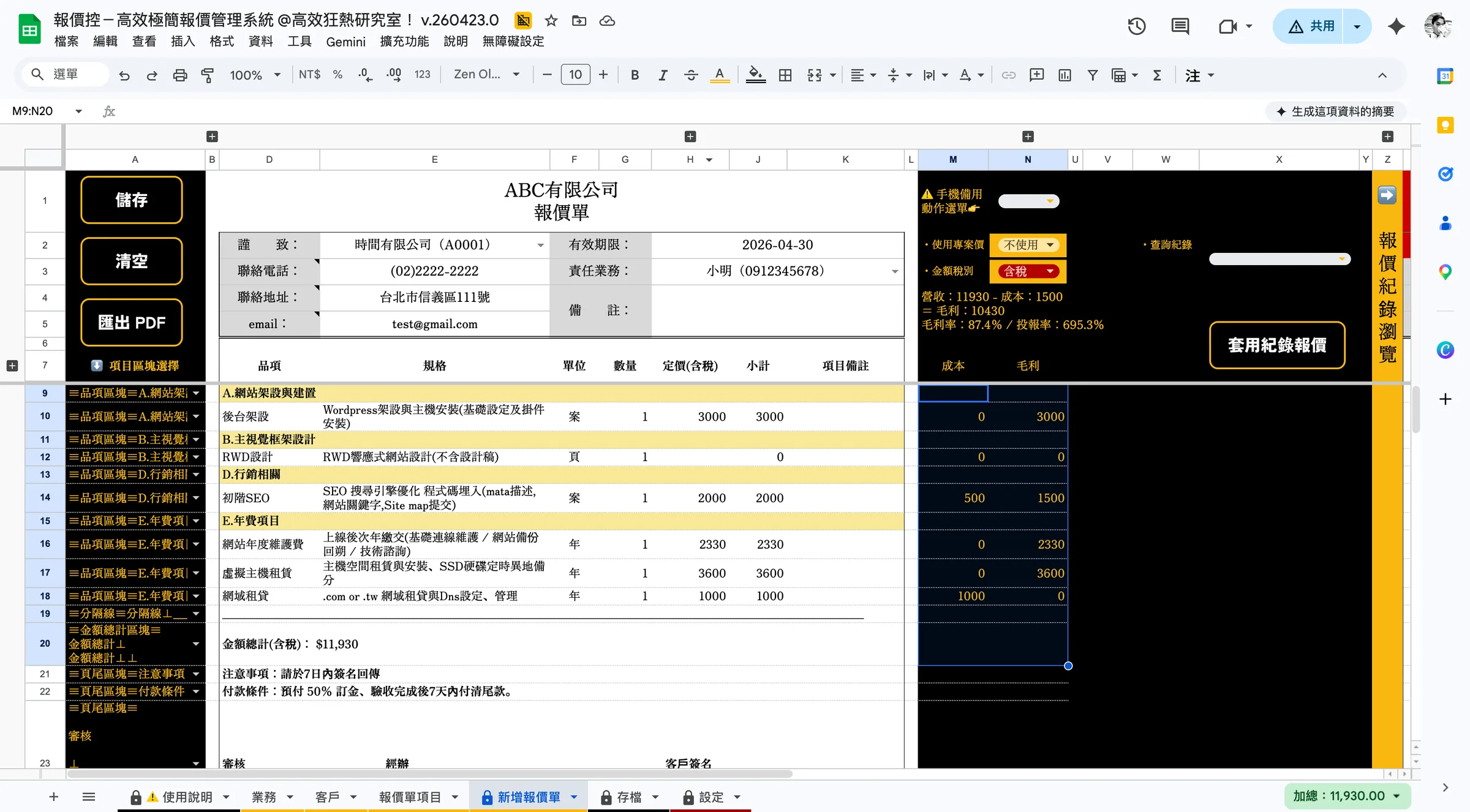Switch to the 設定 sheet tab
The image size is (1470, 812).
pyautogui.click(x=712, y=797)
